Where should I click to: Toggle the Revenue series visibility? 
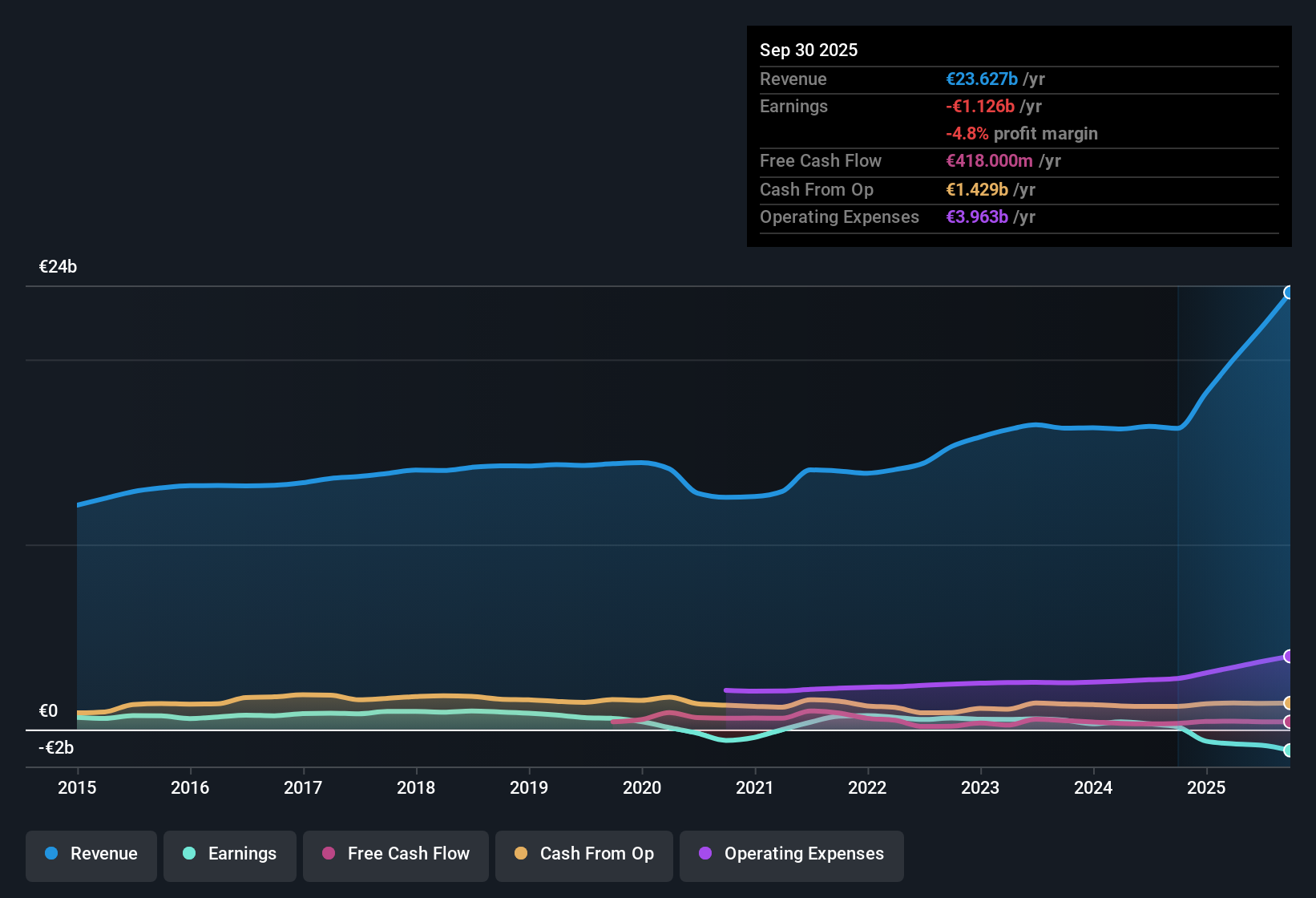click(x=91, y=854)
